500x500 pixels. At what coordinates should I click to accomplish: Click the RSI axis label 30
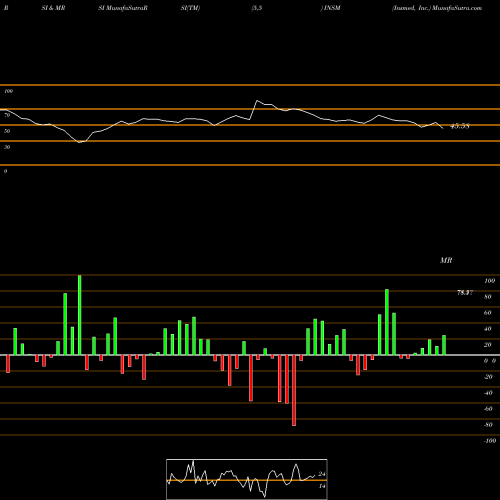pos(7,147)
